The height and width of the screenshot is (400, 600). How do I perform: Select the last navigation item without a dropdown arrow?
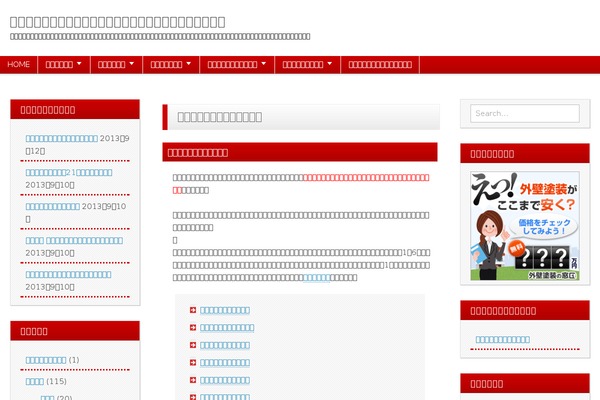pyautogui.click(x=380, y=64)
